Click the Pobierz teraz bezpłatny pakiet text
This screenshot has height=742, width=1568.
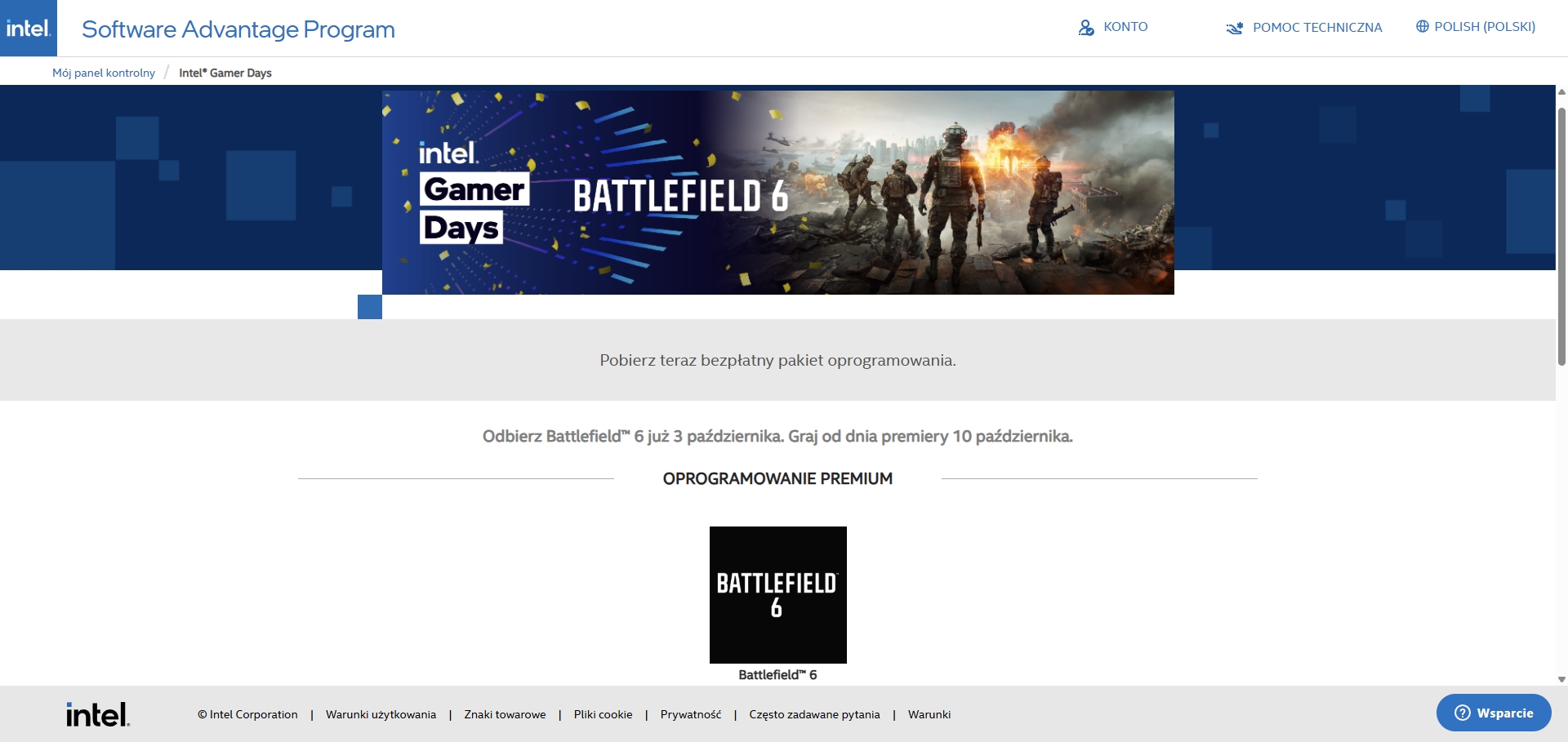click(777, 360)
